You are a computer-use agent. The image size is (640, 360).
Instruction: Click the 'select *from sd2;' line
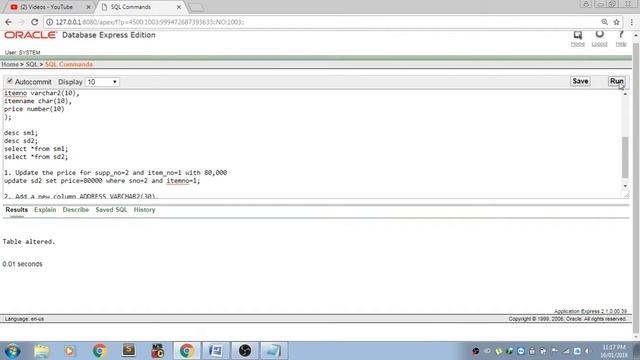tap(36, 157)
